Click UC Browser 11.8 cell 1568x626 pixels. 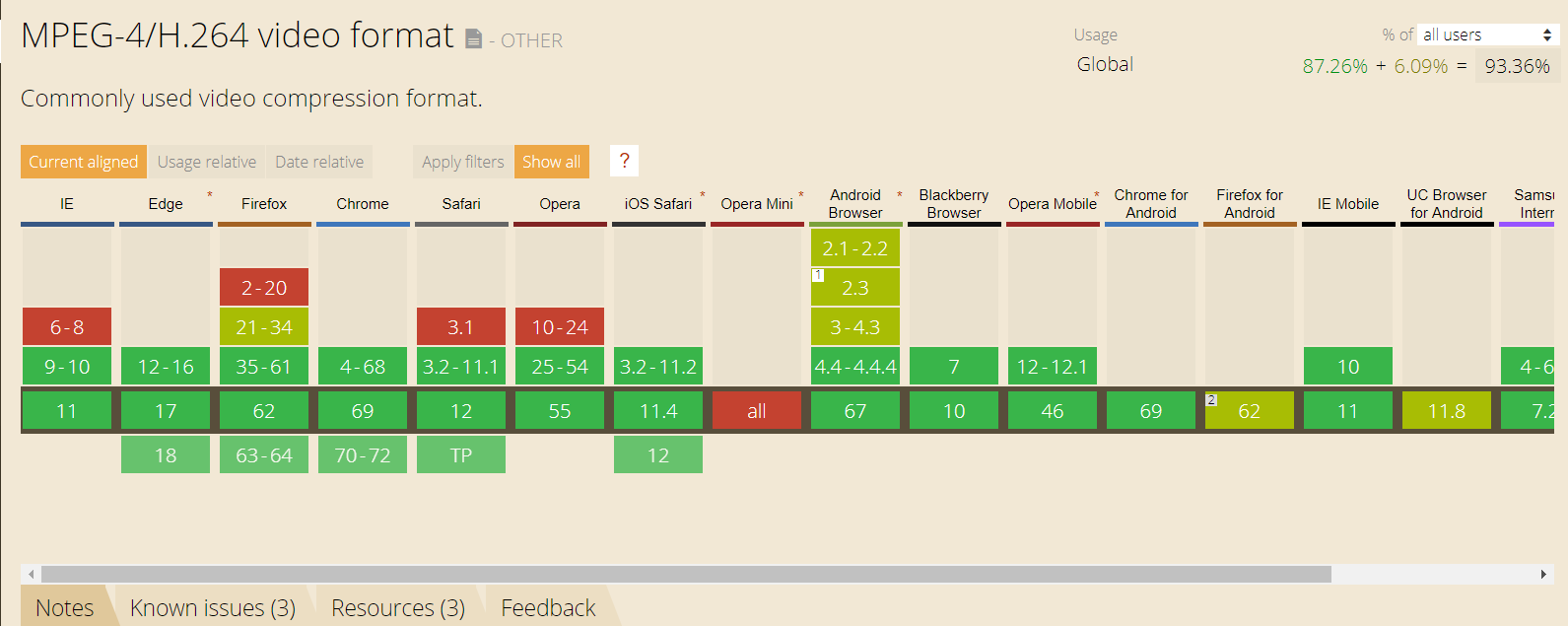pyautogui.click(x=1447, y=410)
